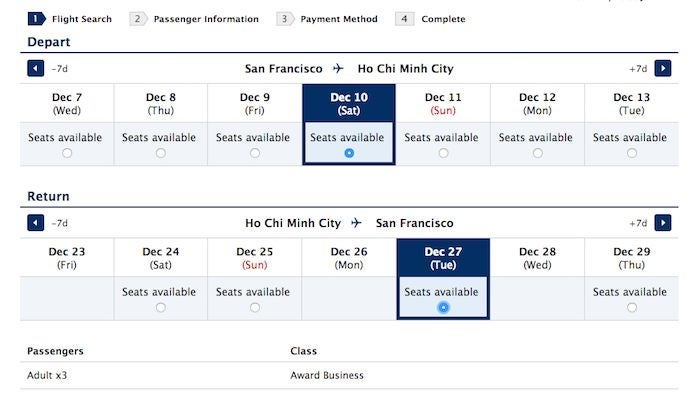700x401 pixels.
Task: Click the Complete step
Action: point(431,19)
